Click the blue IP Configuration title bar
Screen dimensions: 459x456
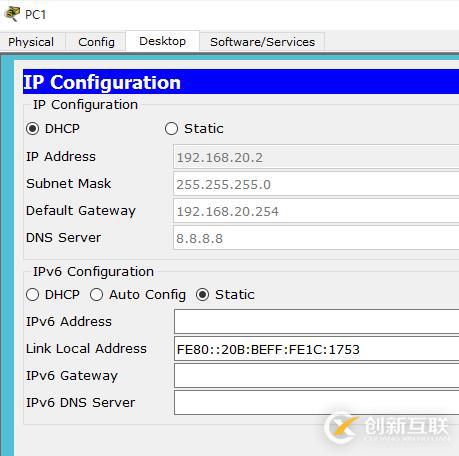click(x=241, y=82)
